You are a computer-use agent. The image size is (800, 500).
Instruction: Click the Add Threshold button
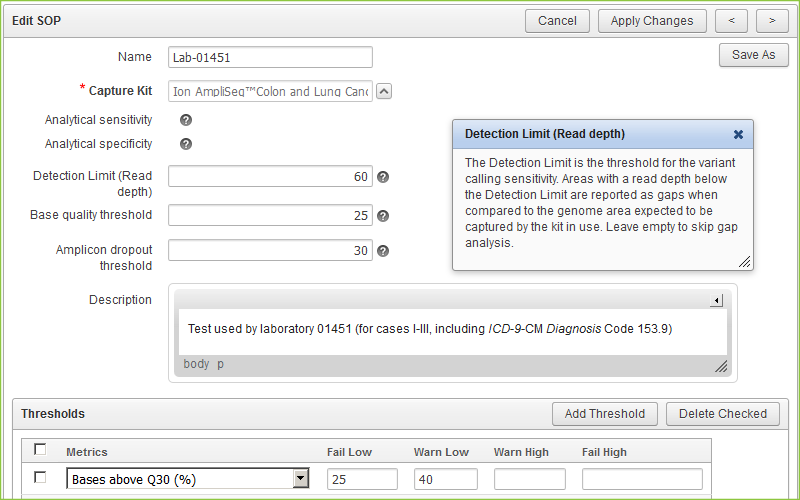coord(605,414)
